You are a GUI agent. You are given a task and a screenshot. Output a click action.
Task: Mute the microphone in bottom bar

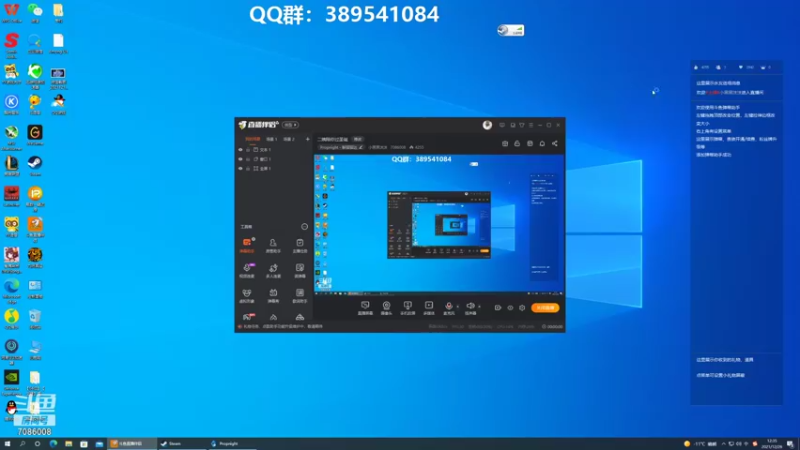tap(448, 308)
